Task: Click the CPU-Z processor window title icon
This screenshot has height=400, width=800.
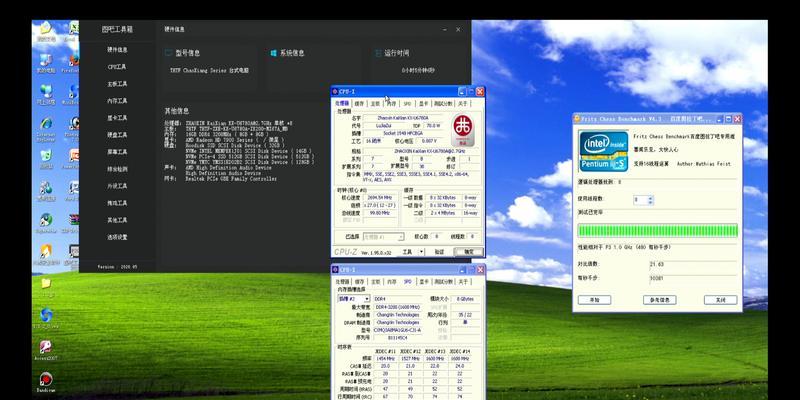Action: [335, 92]
